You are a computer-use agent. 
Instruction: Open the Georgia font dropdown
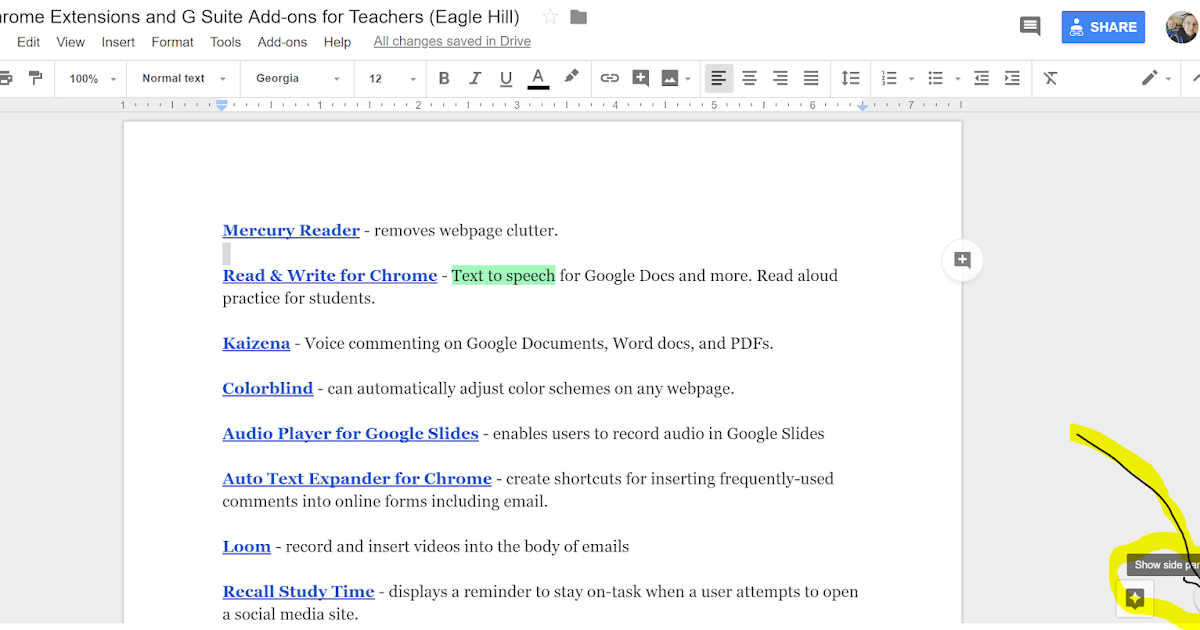click(298, 78)
